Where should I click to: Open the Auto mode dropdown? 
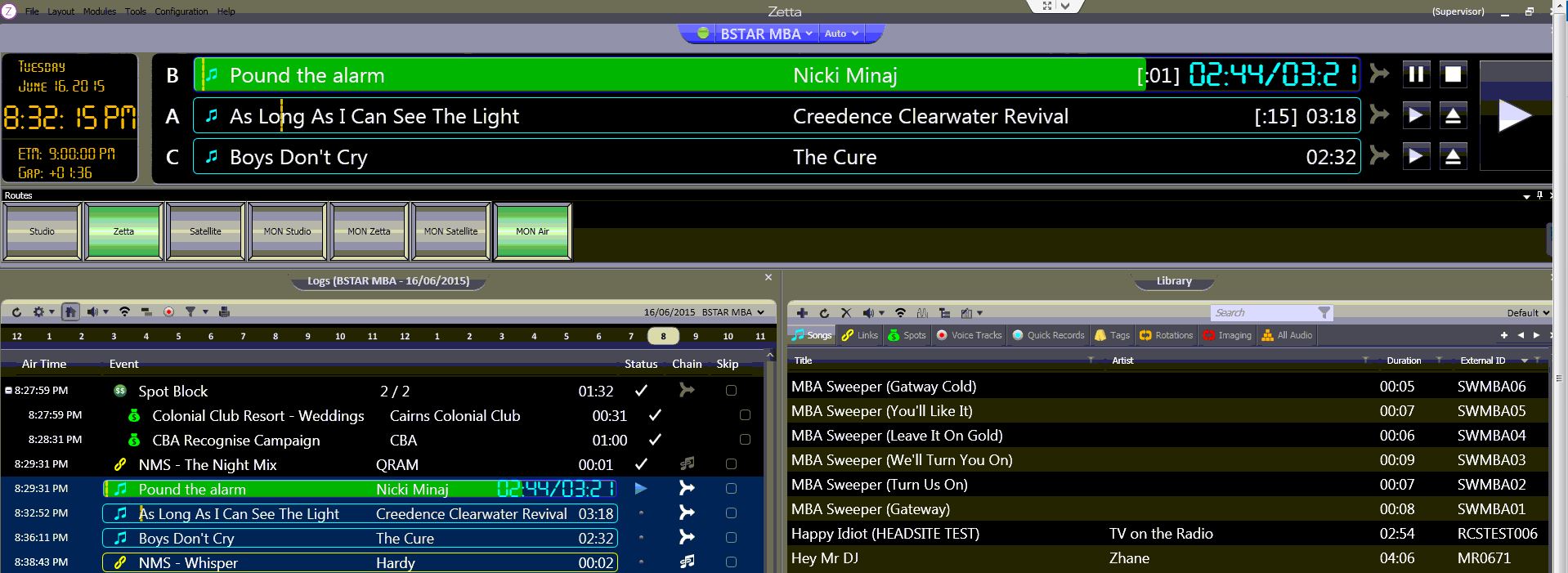pyautogui.click(x=841, y=34)
